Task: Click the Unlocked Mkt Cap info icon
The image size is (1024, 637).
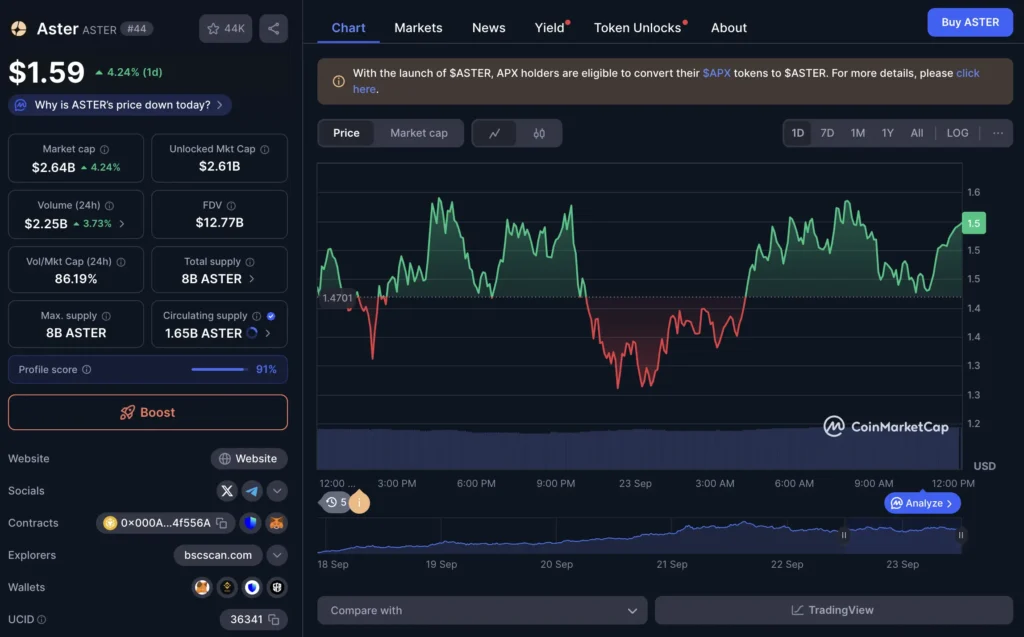Action: (x=264, y=150)
